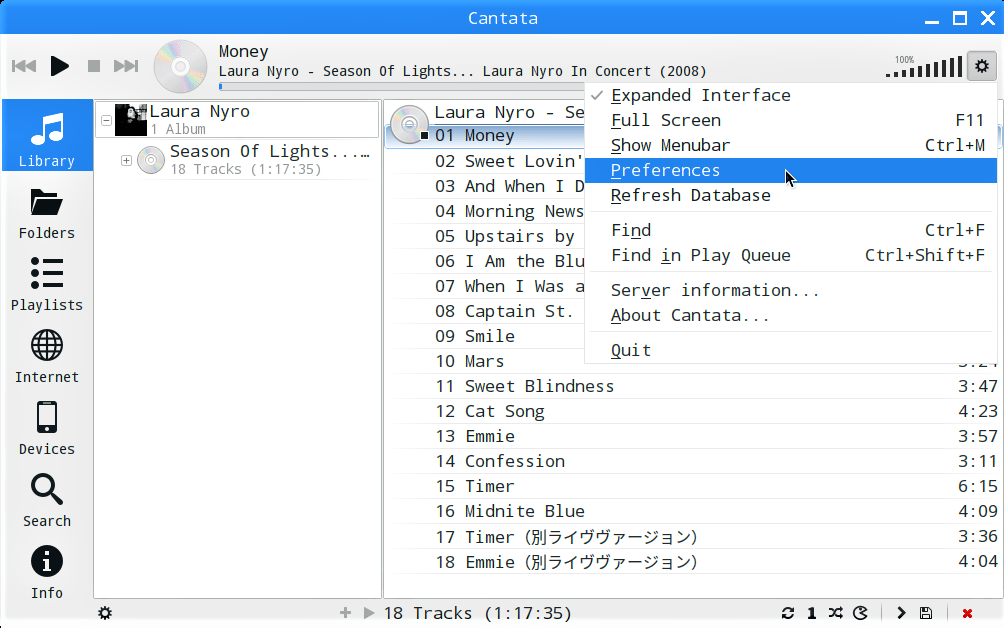Open the Folders sidebar tab
Image resolution: width=1004 pixels, height=628 pixels.
click(47, 214)
